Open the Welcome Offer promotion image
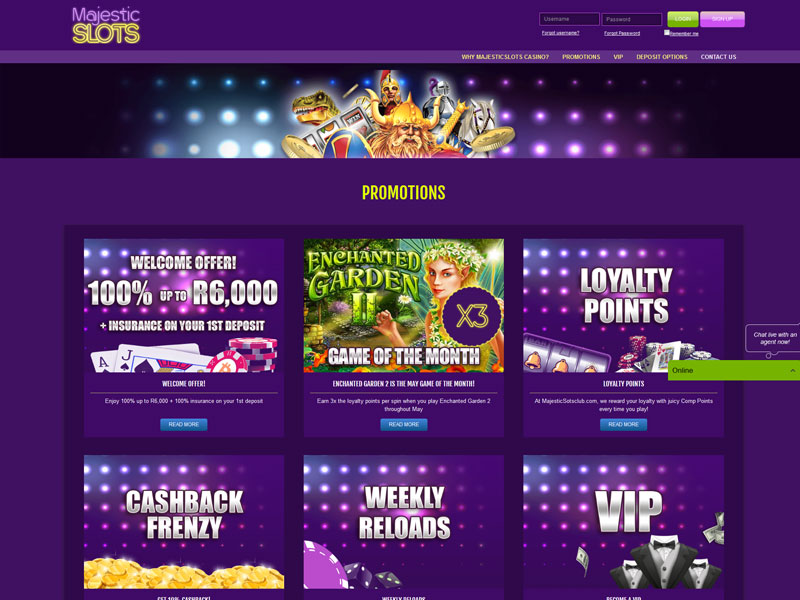800x600 pixels. pos(184,305)
